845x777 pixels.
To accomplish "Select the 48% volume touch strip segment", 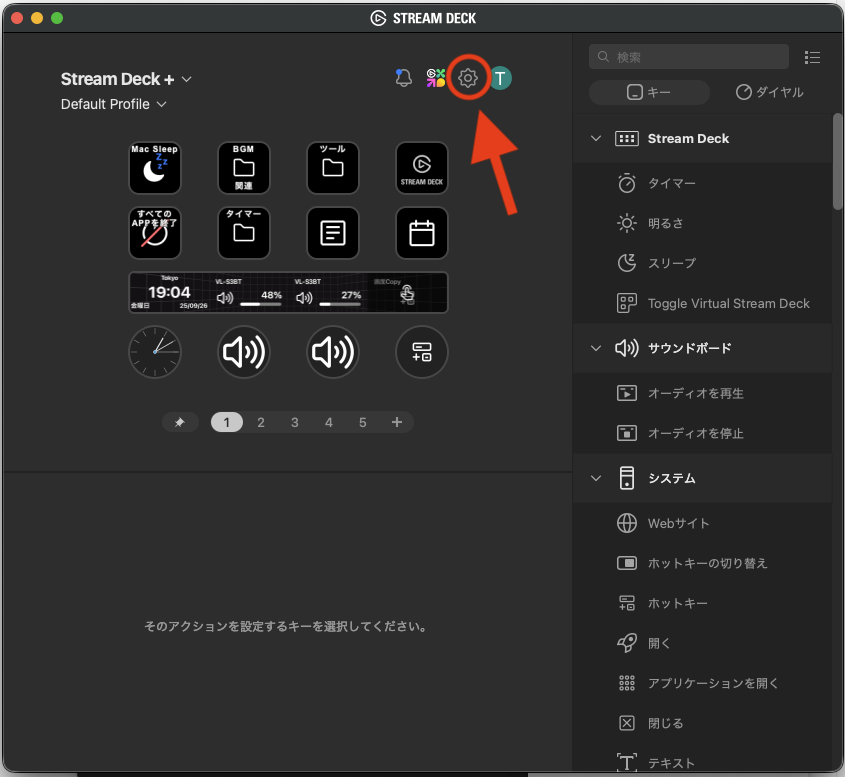I will [248, 293].
